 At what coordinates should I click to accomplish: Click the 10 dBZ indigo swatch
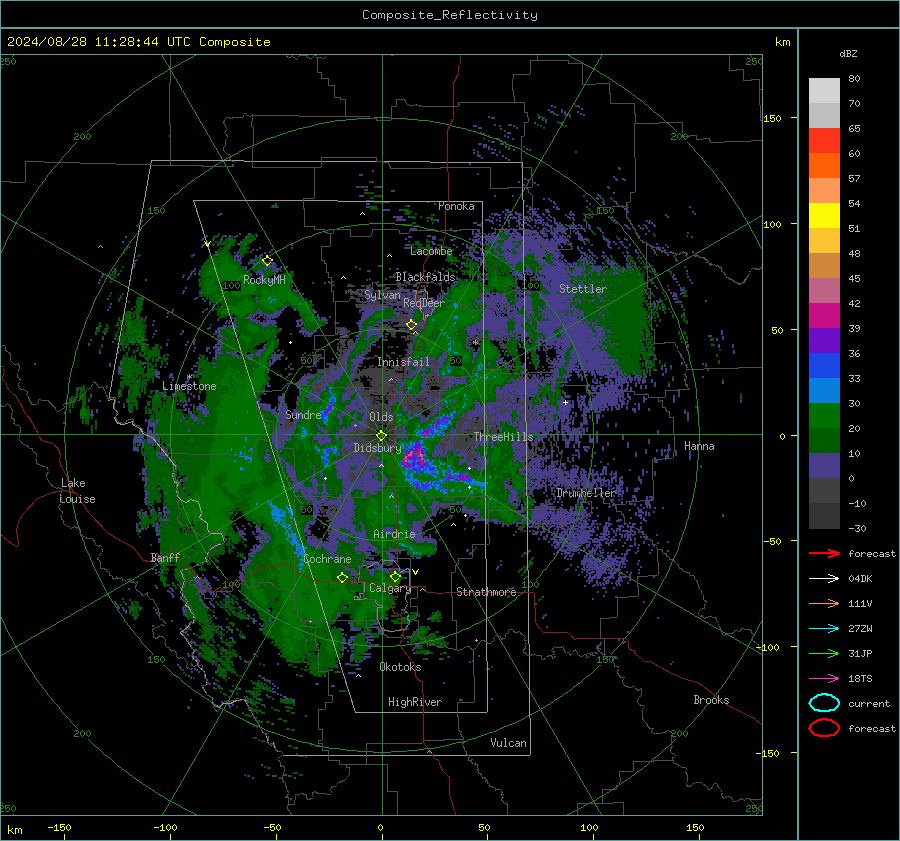824,465
